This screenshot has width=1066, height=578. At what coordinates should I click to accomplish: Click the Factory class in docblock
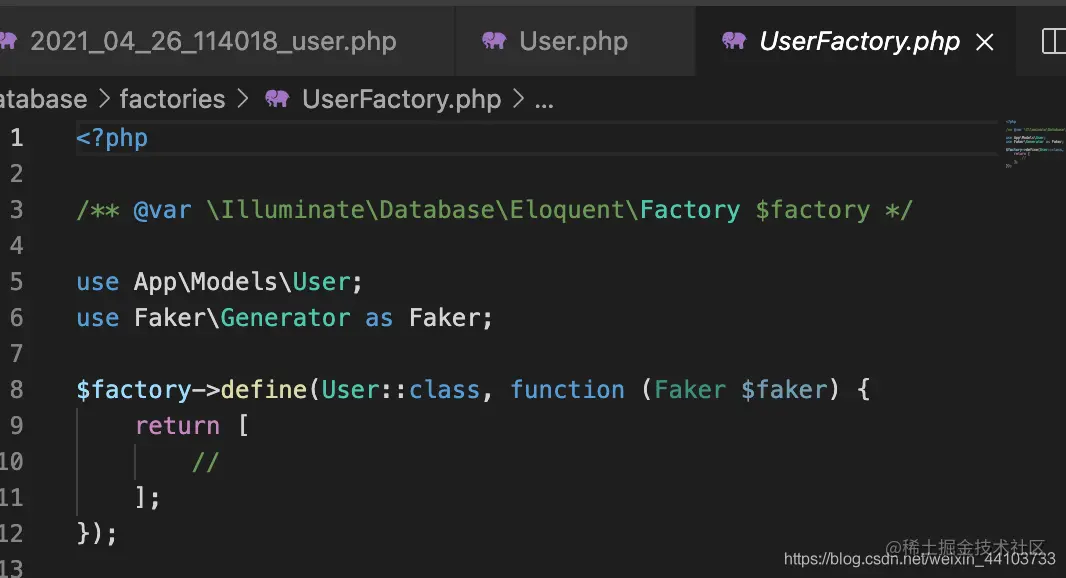689,209
